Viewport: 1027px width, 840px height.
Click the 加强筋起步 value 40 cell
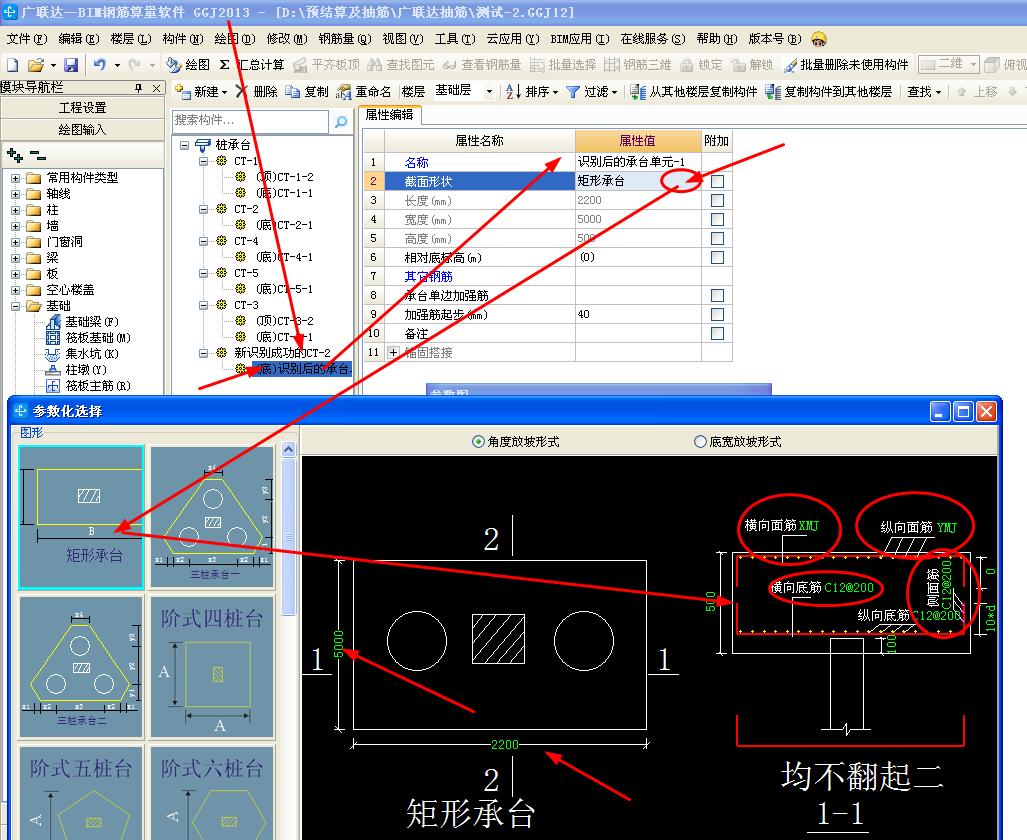point(638,315)
